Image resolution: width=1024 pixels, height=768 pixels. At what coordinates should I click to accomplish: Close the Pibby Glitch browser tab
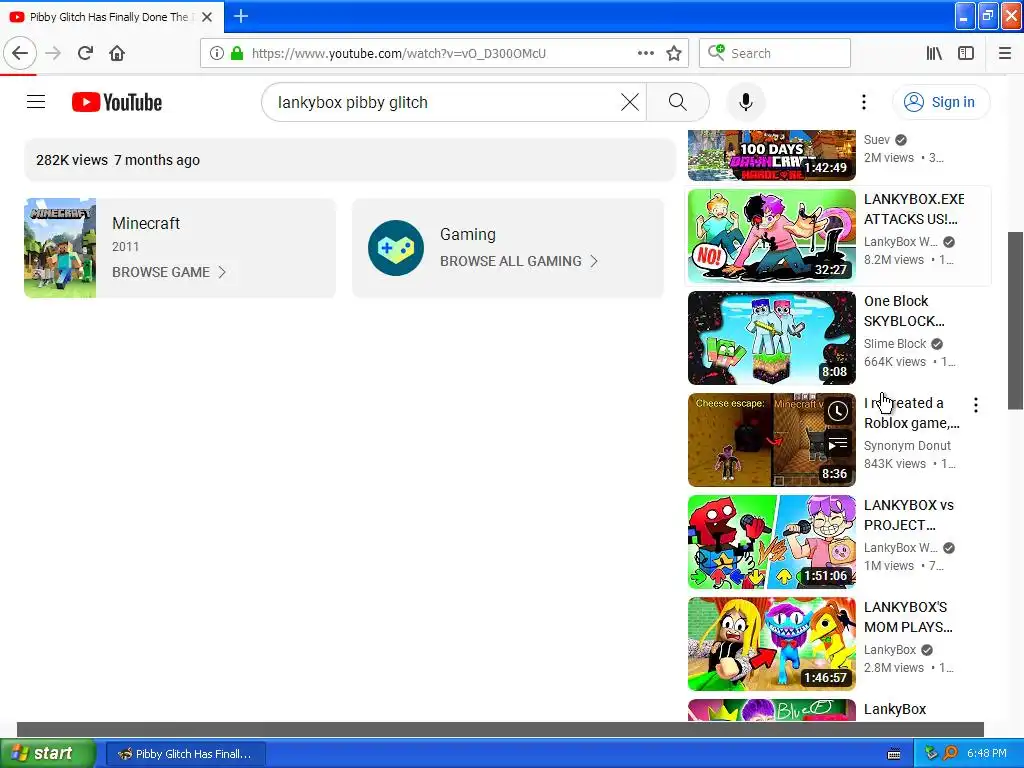click(x=207, y=17)
